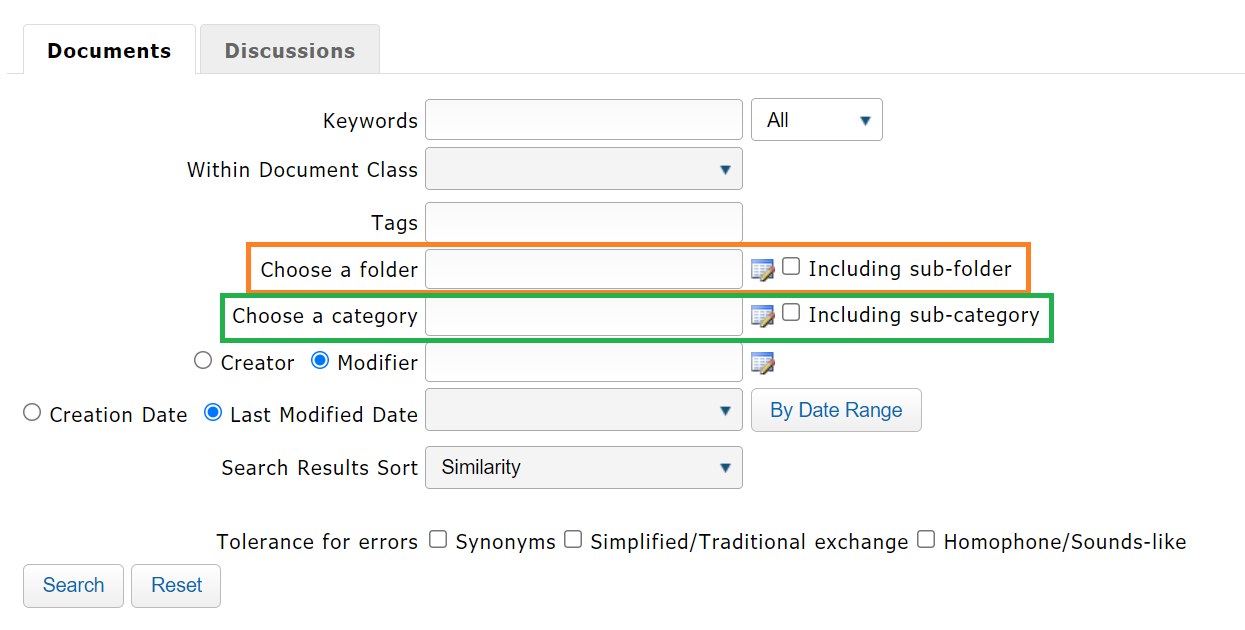The image size is (1245, 630).
Task: Select the Creator radio button
Action: pyautogui.click(x=203, y=361)
